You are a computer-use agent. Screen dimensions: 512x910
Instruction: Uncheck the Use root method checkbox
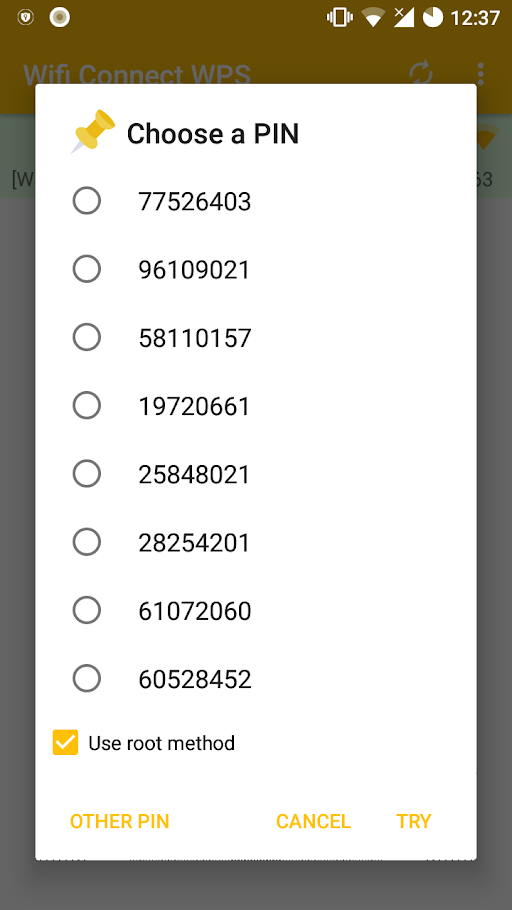coord(65,742)
